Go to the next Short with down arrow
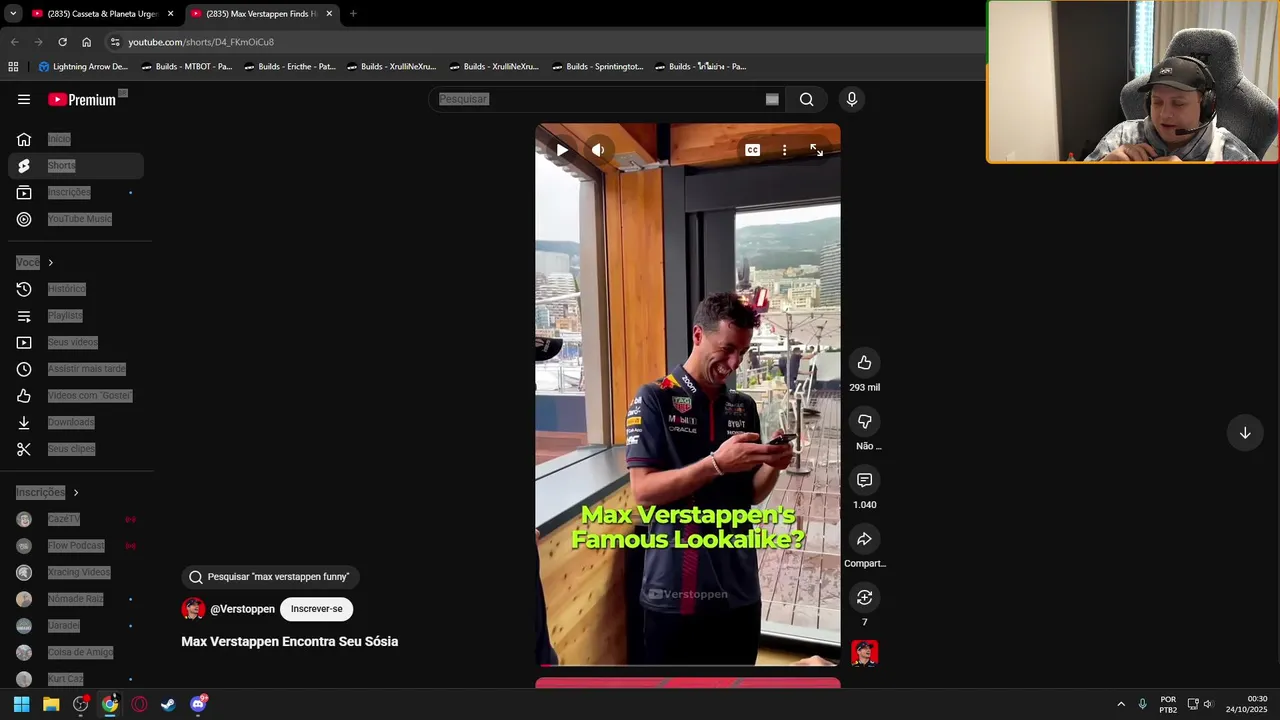 1245,433
